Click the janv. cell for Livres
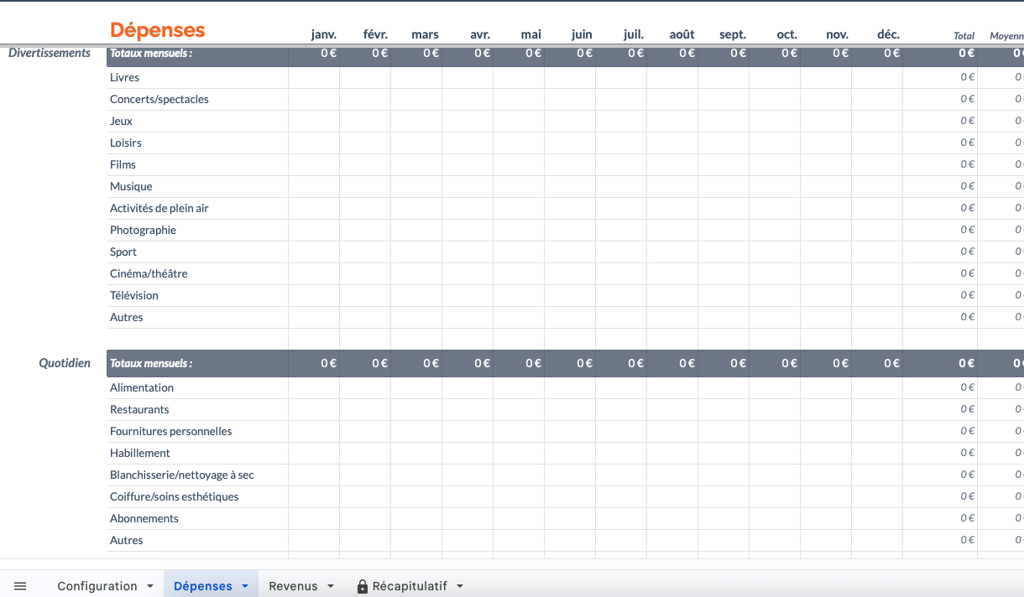The width and height of the screenshot is (1024, 597). pyautogui.click(x=314, y=78)
